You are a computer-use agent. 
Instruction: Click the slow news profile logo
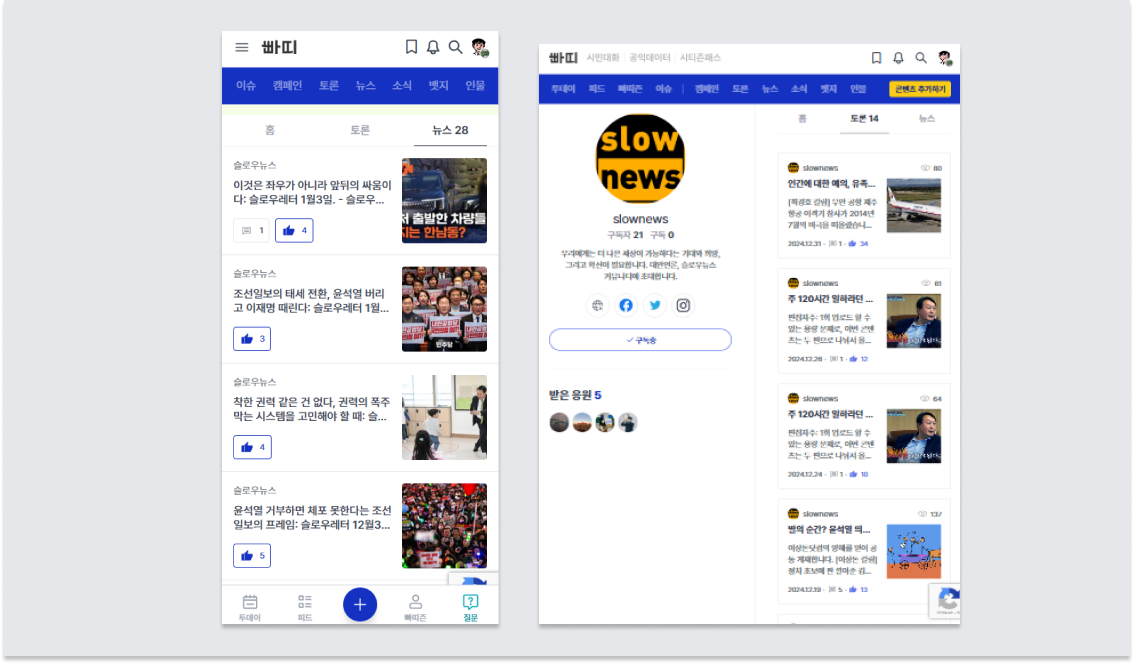coord(640,159)
